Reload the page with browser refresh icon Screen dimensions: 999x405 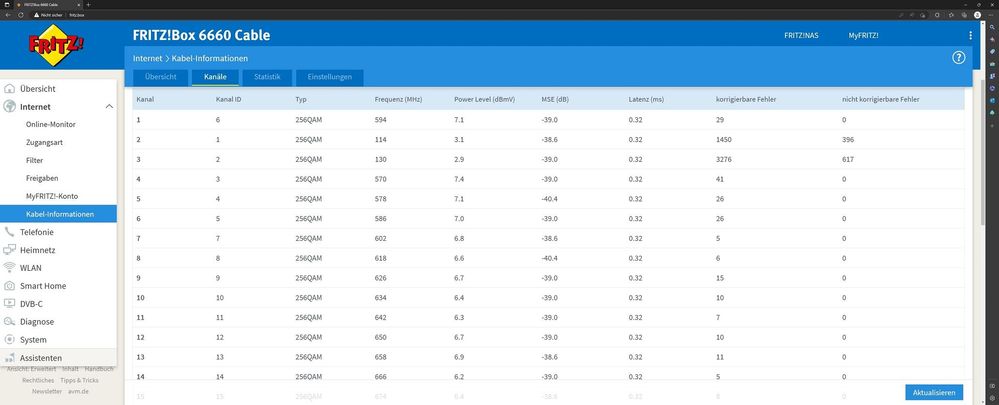21,15
